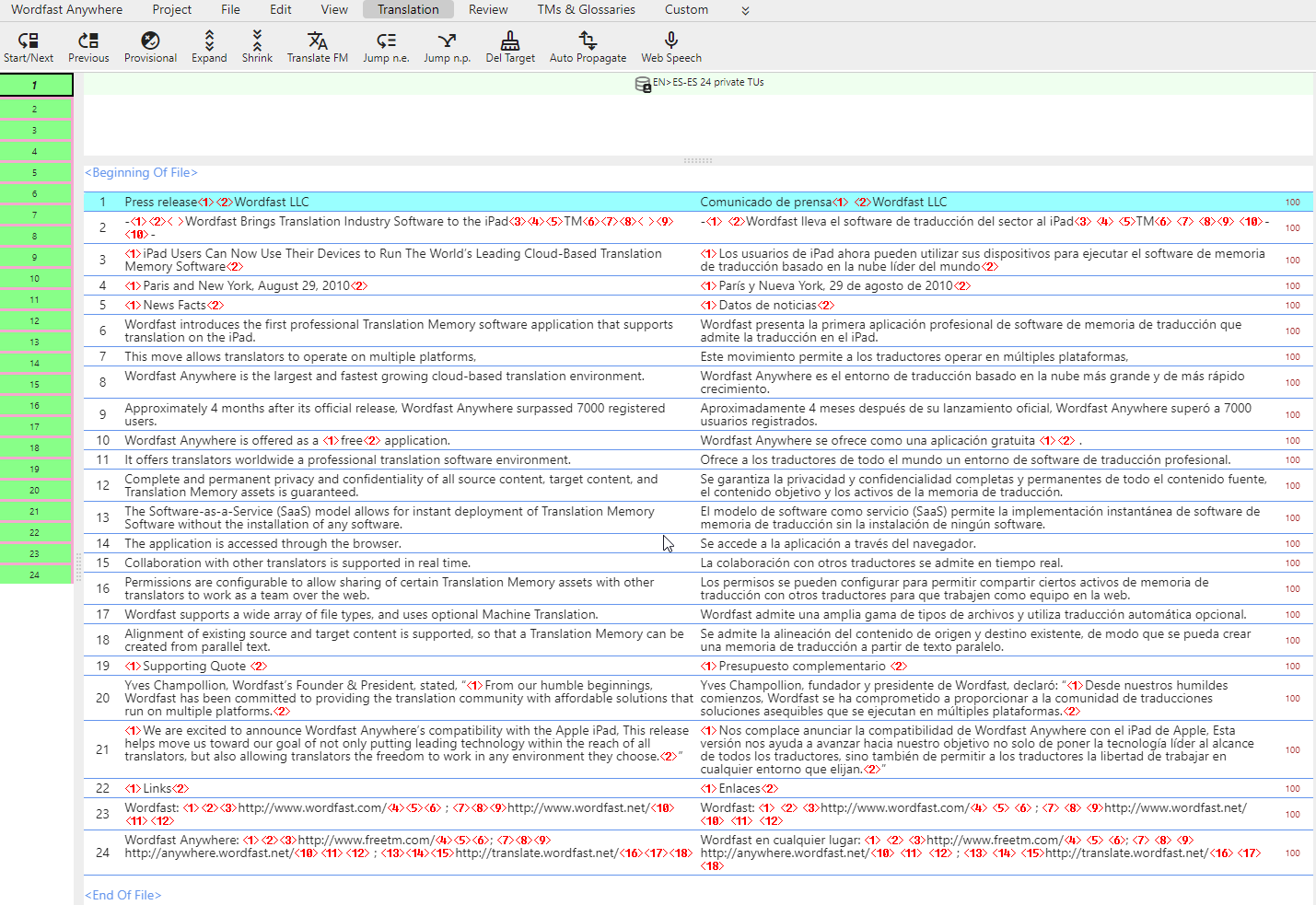This screenshot has width=1316, height=905.
Task: Jump to segment 24 in green navigator
Action: click(36, 574)
